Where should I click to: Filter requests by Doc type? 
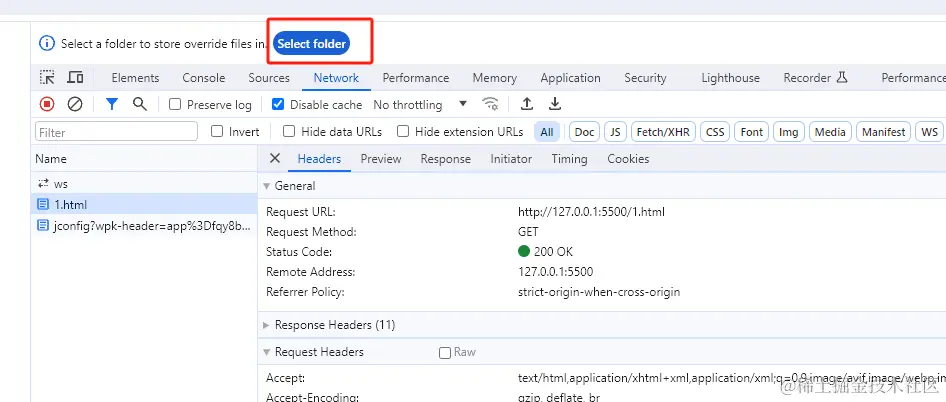[584, 132]
